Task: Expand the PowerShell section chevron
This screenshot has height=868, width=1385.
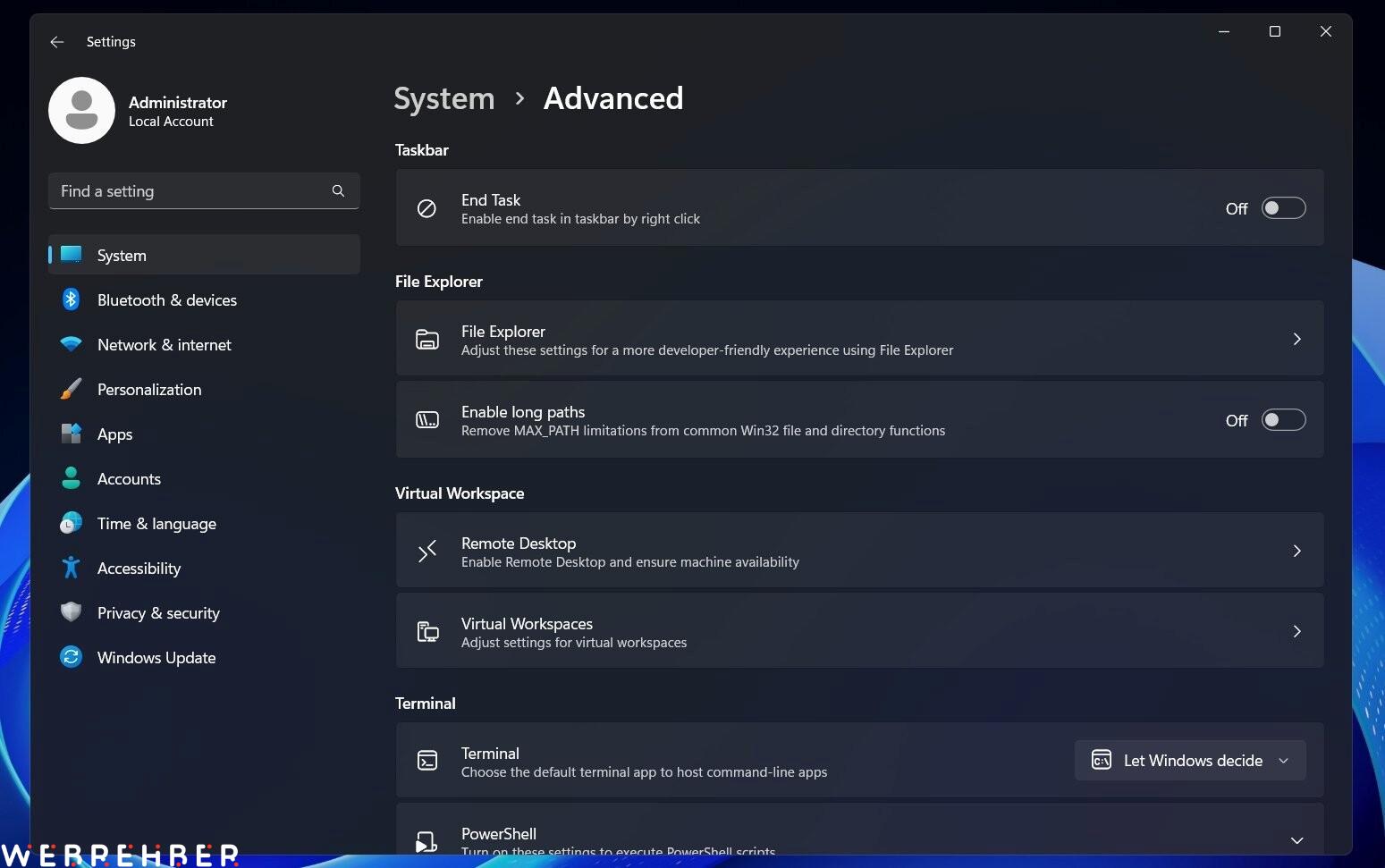Action: [x=1296, y=840]
